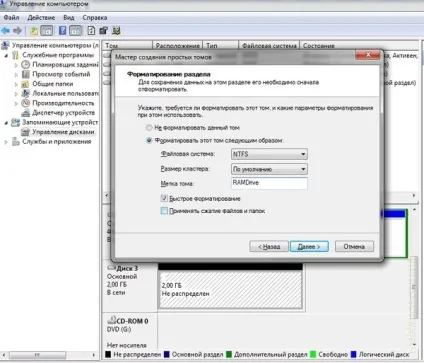This screenshot has height=363, width=424.
Task: Click the green Дополнительный раздел legend swatch
Action: pos(229,354)
